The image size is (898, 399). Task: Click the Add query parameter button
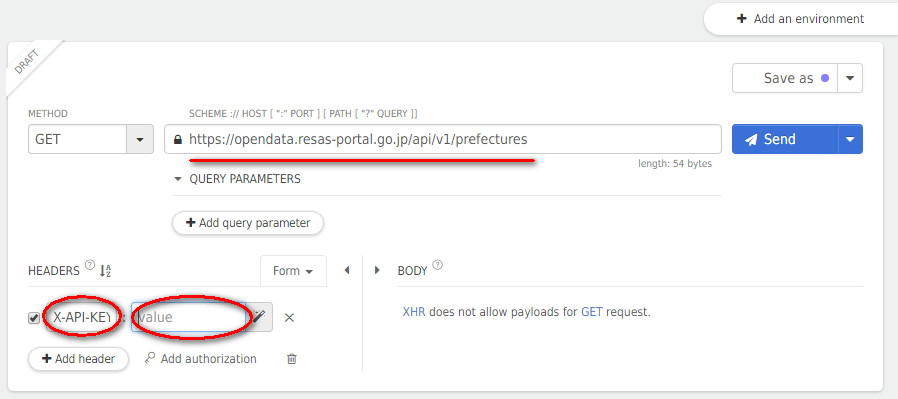click(x=248, y=223)
